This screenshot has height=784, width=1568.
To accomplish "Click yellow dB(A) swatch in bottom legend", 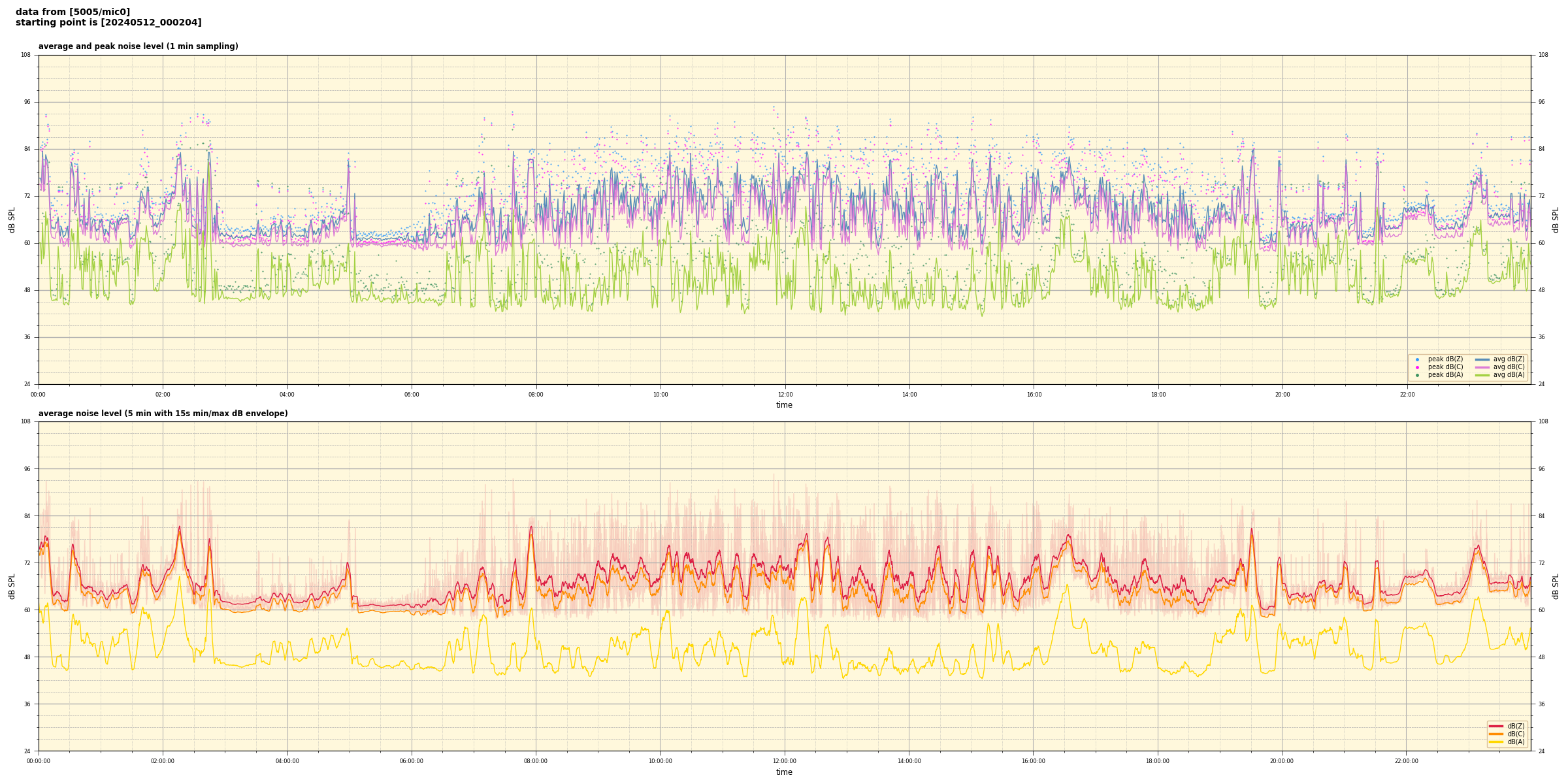I will (x=1496, y=742).
